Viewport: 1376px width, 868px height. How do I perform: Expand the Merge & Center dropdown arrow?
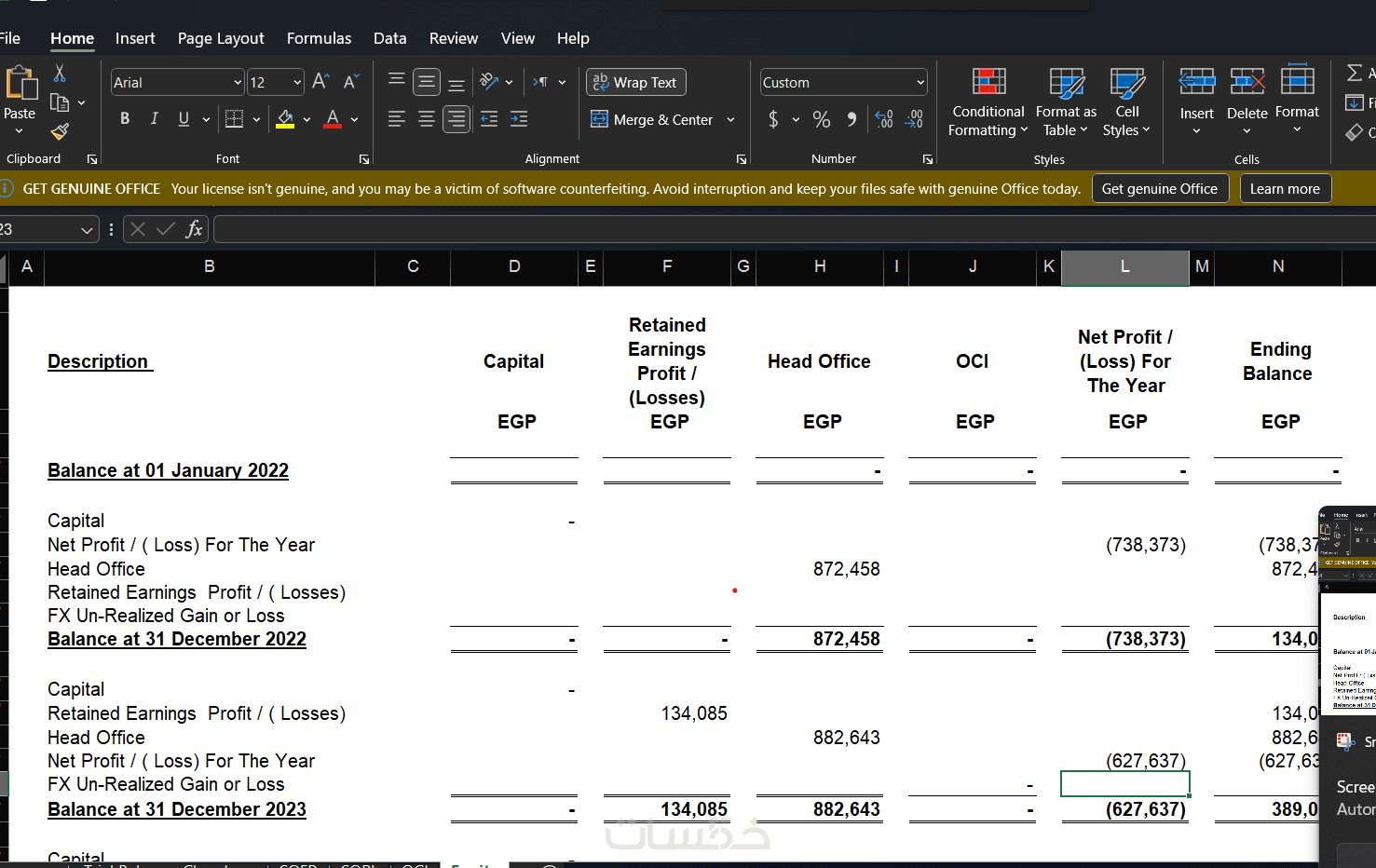click(x=731, y=120)
